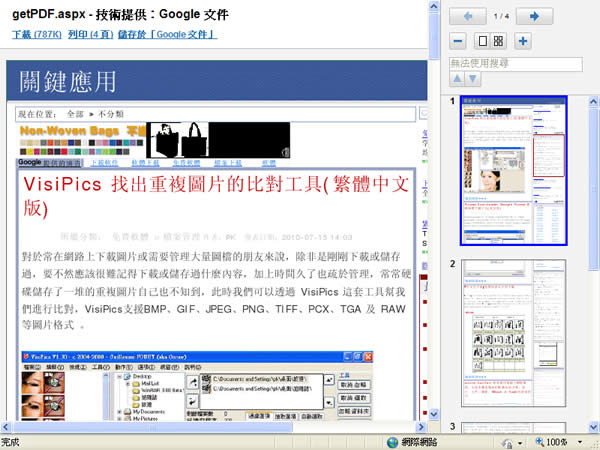This screenshot has height=450, width=600.
Task: Click the 儲存於「Google 文件」link
Action: (x=167, y=34)
